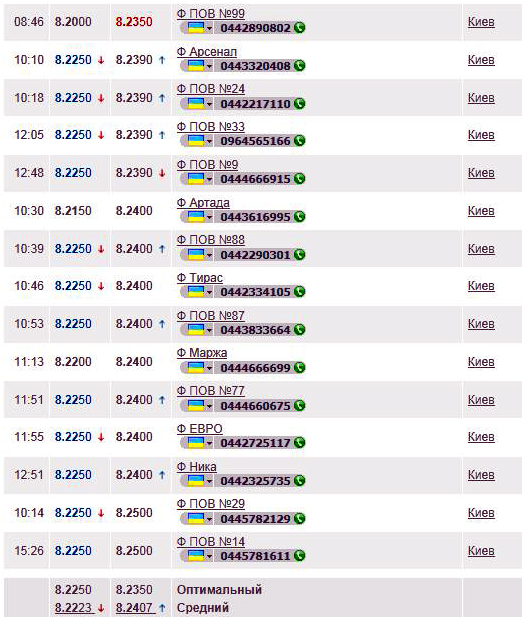527x617 pixels.
Task: Open the Ф ЕВРО exchange link
Action: point(200,429)
